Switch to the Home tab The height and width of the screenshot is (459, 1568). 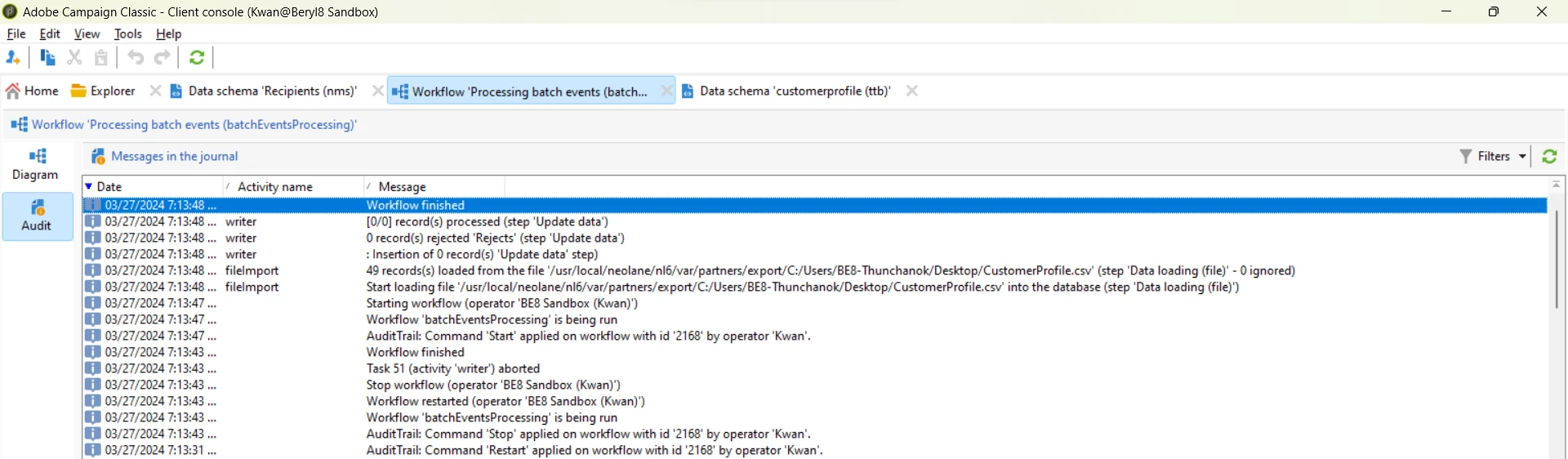click(x=33, y=91)
